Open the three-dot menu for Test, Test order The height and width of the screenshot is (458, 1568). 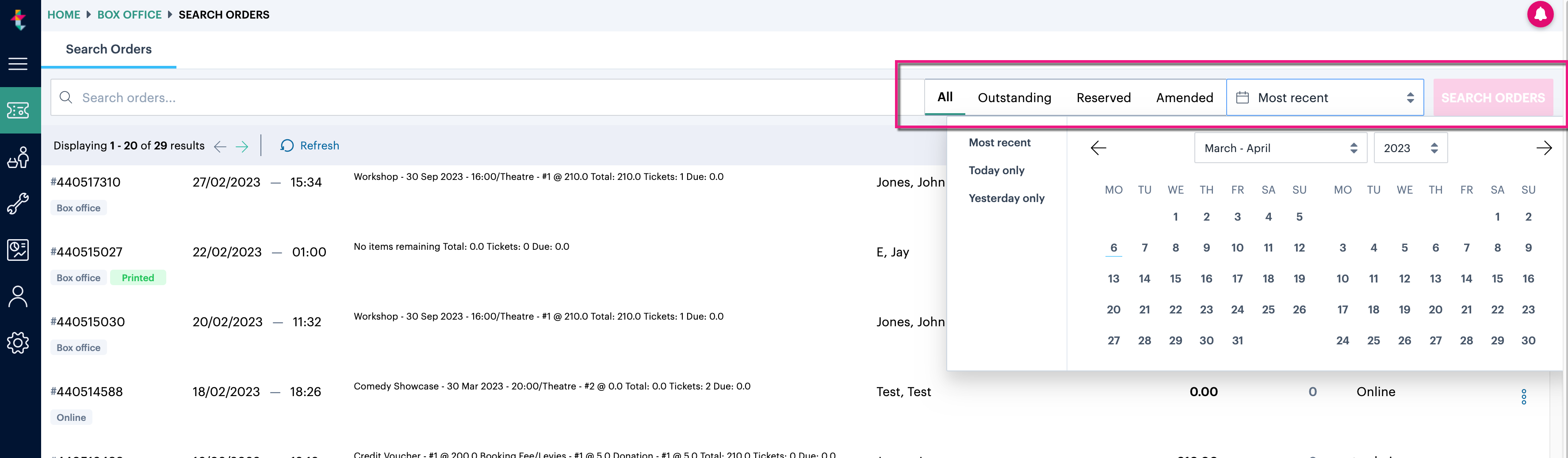[1524, 397]
